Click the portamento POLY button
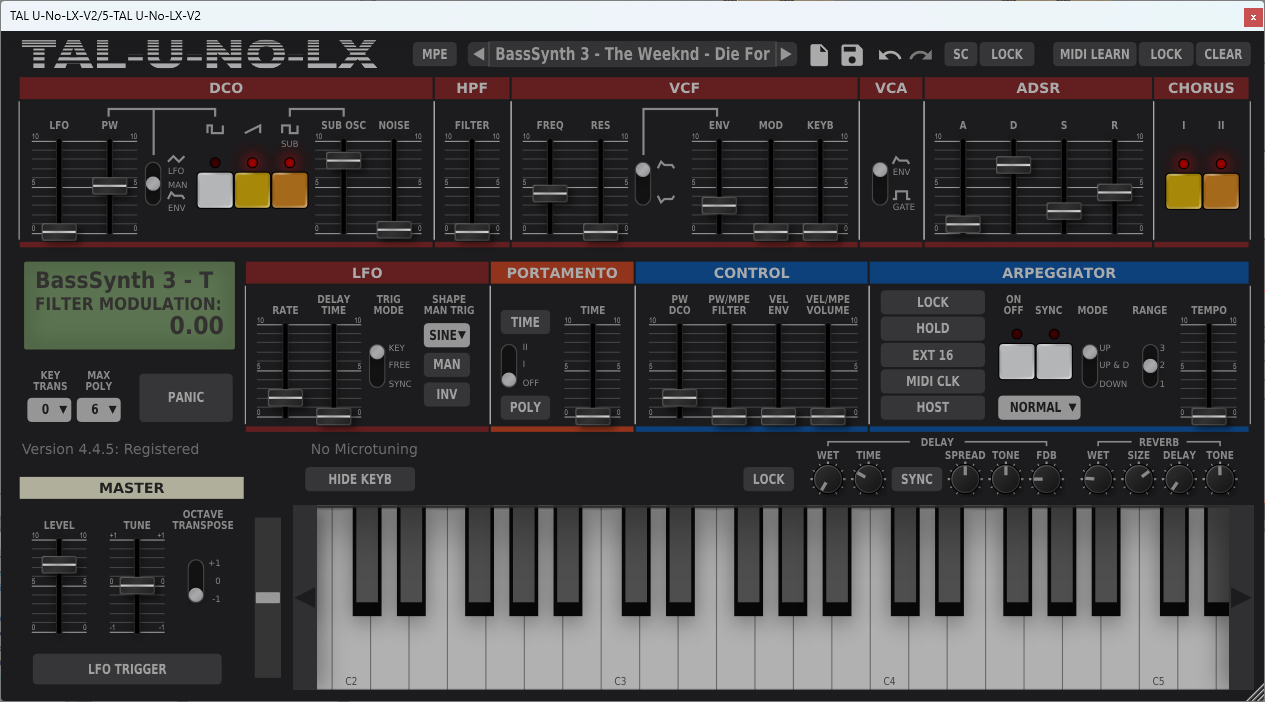Screen dimensions: 1265x702 525,407
